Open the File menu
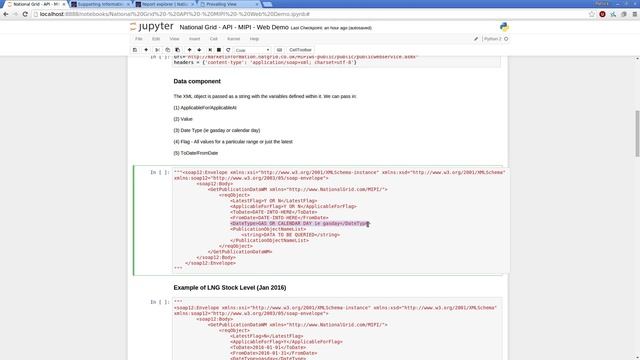 click(139, 39)
